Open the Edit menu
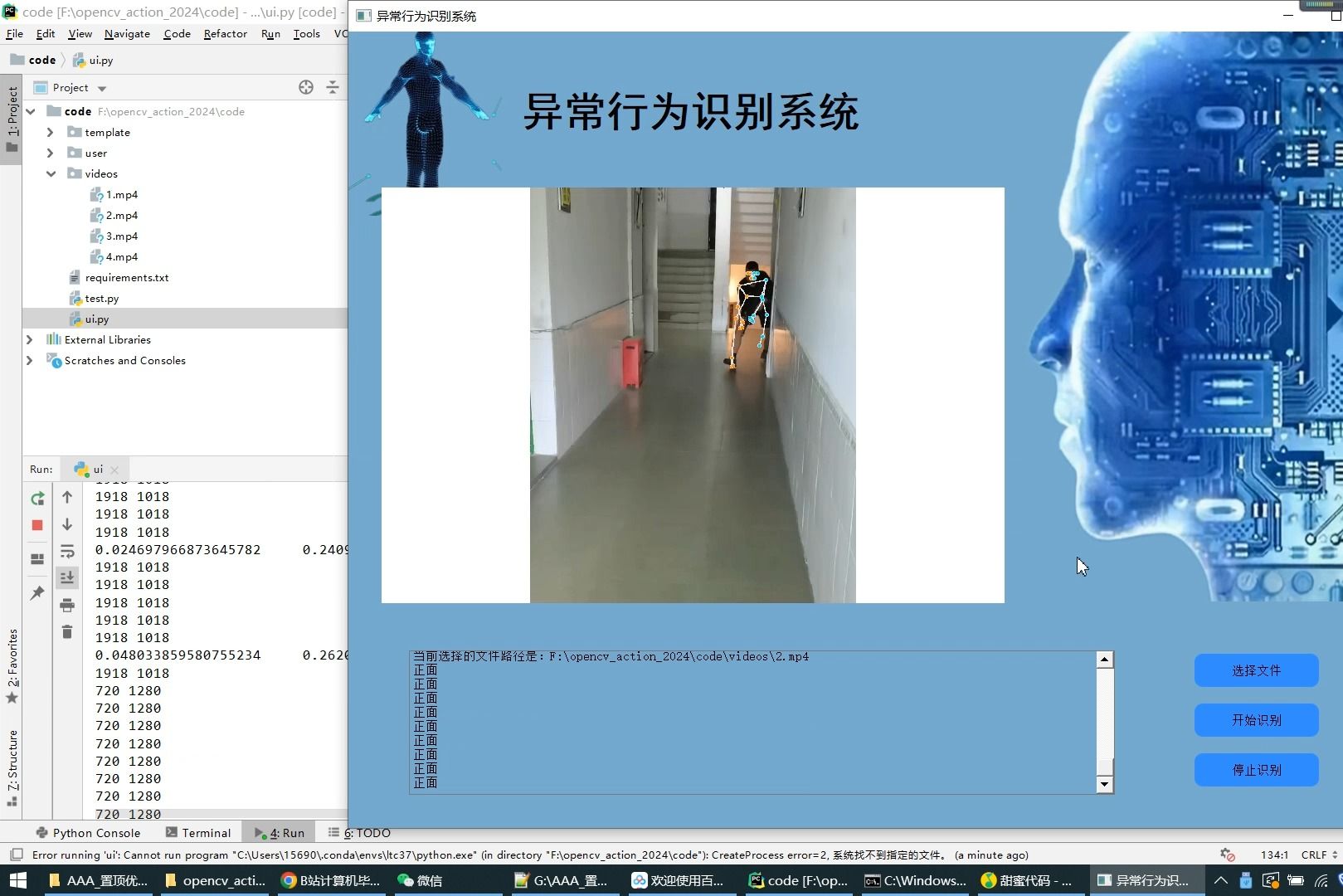 coord(46,33)
